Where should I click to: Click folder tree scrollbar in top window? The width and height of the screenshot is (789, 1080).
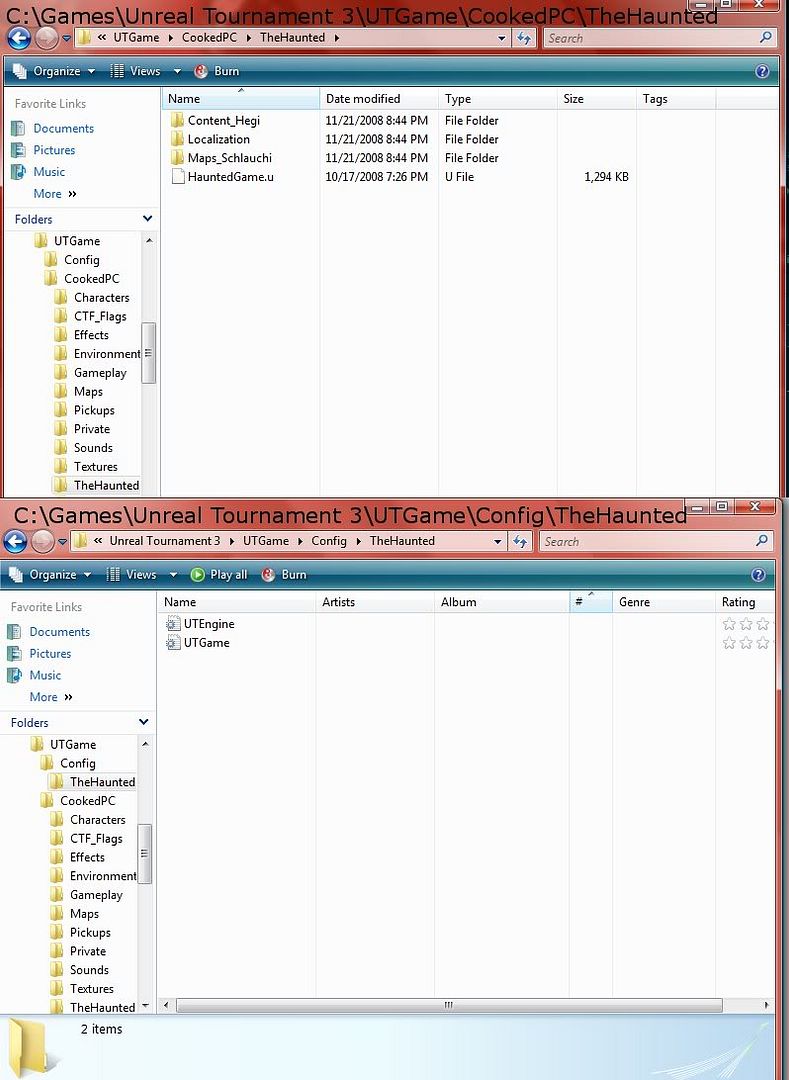pos(149,353)
